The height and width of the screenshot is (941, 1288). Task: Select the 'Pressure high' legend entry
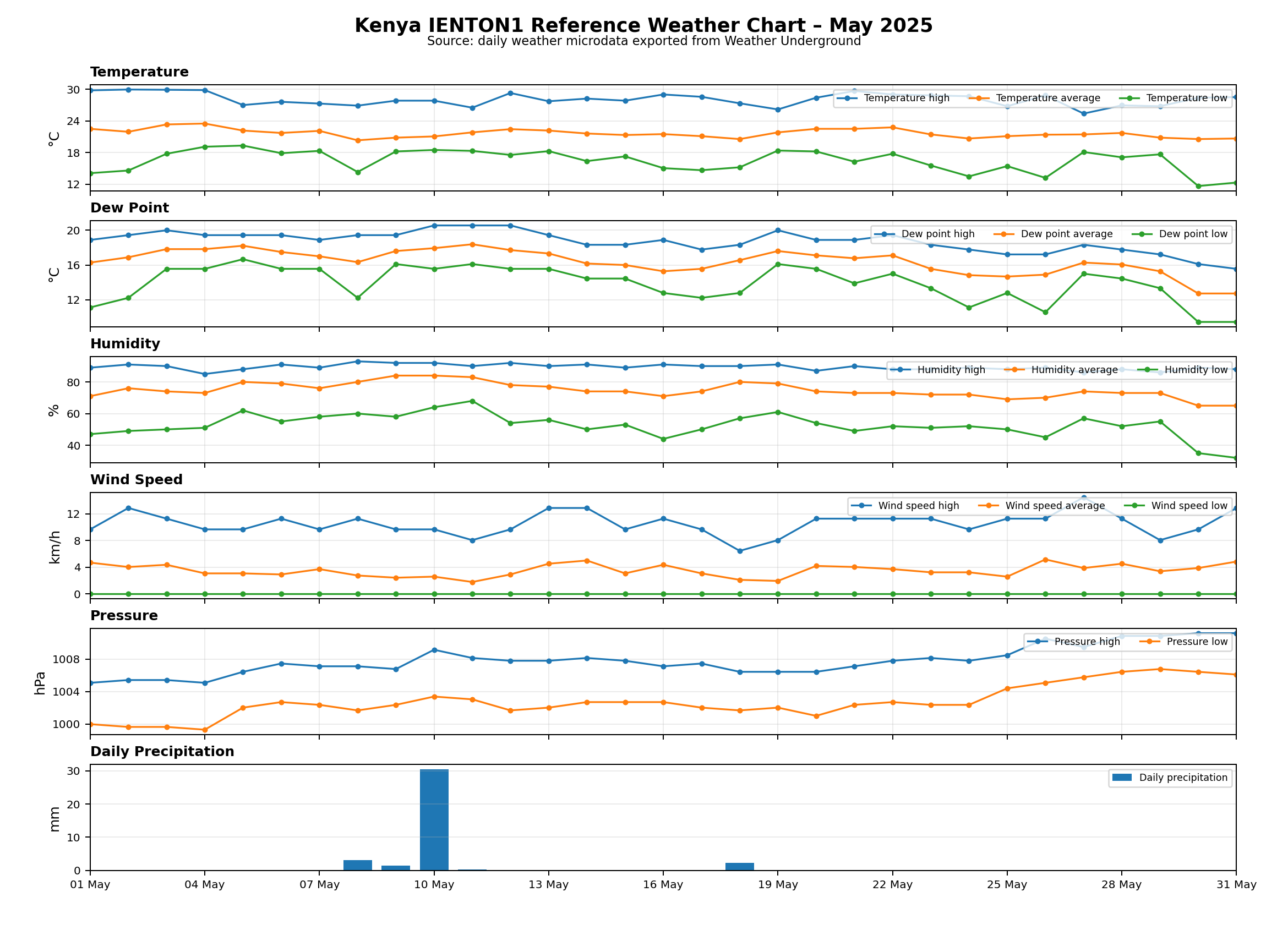point(1074,643)
